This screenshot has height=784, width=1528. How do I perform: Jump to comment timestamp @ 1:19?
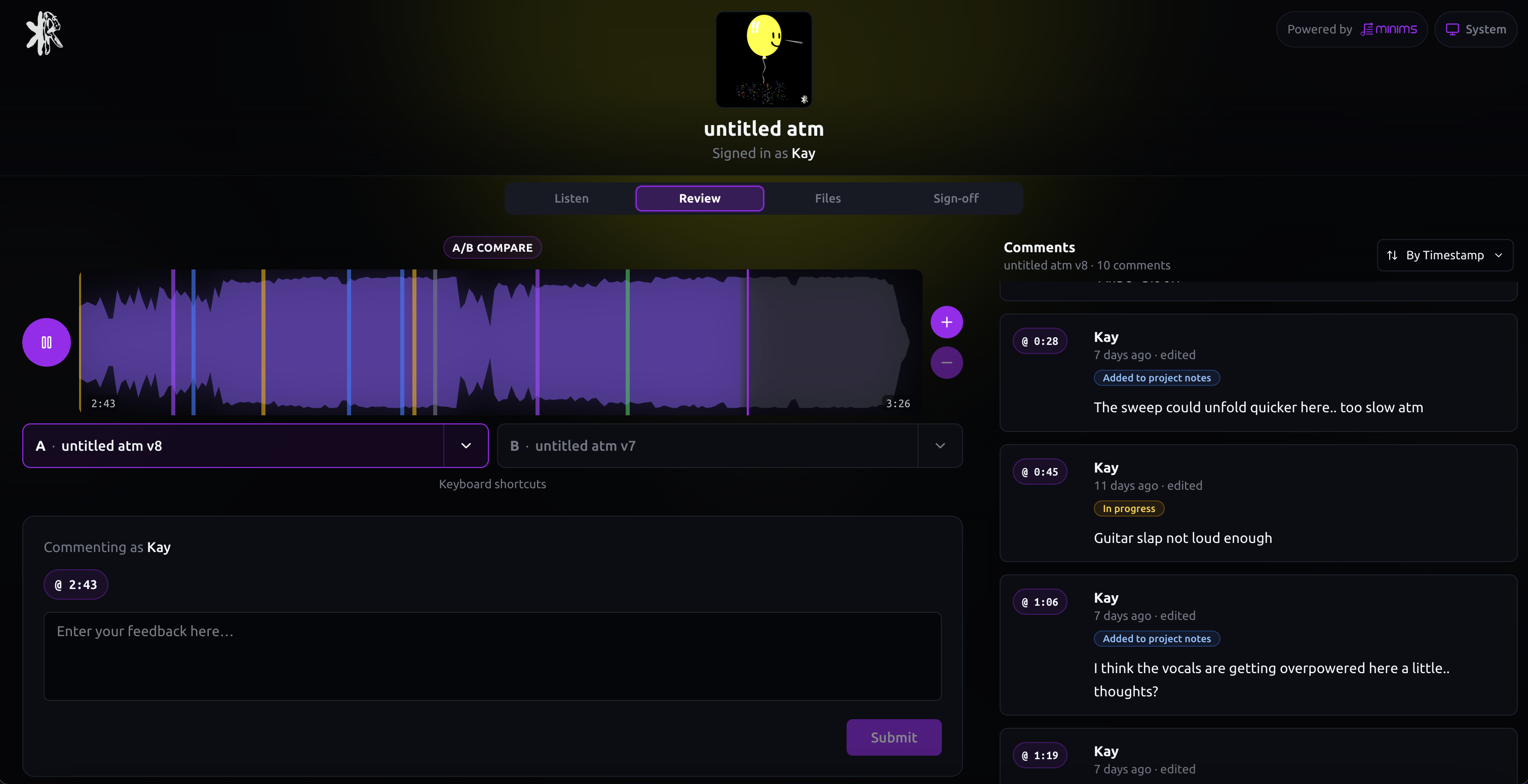pyautogui.click(x=1040, y=756)
